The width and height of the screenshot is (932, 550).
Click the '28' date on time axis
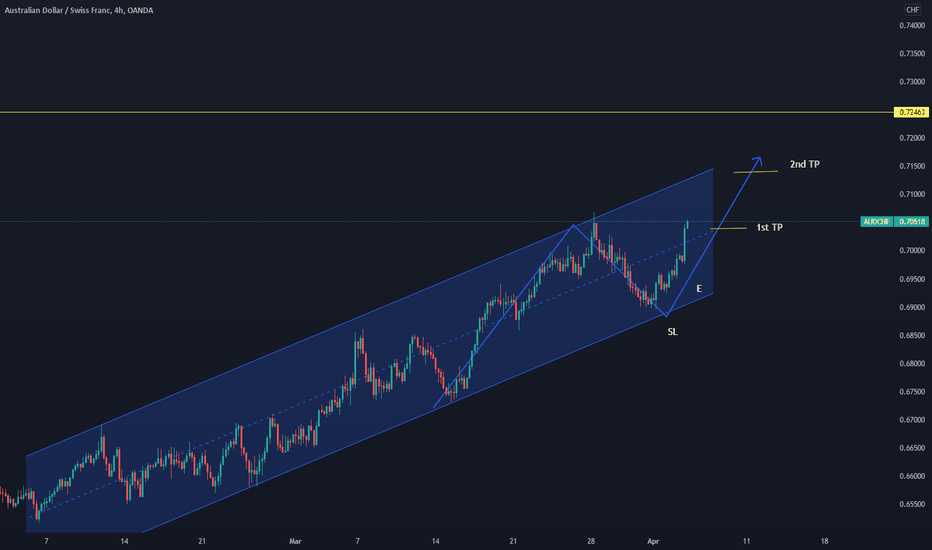point(591,541)
